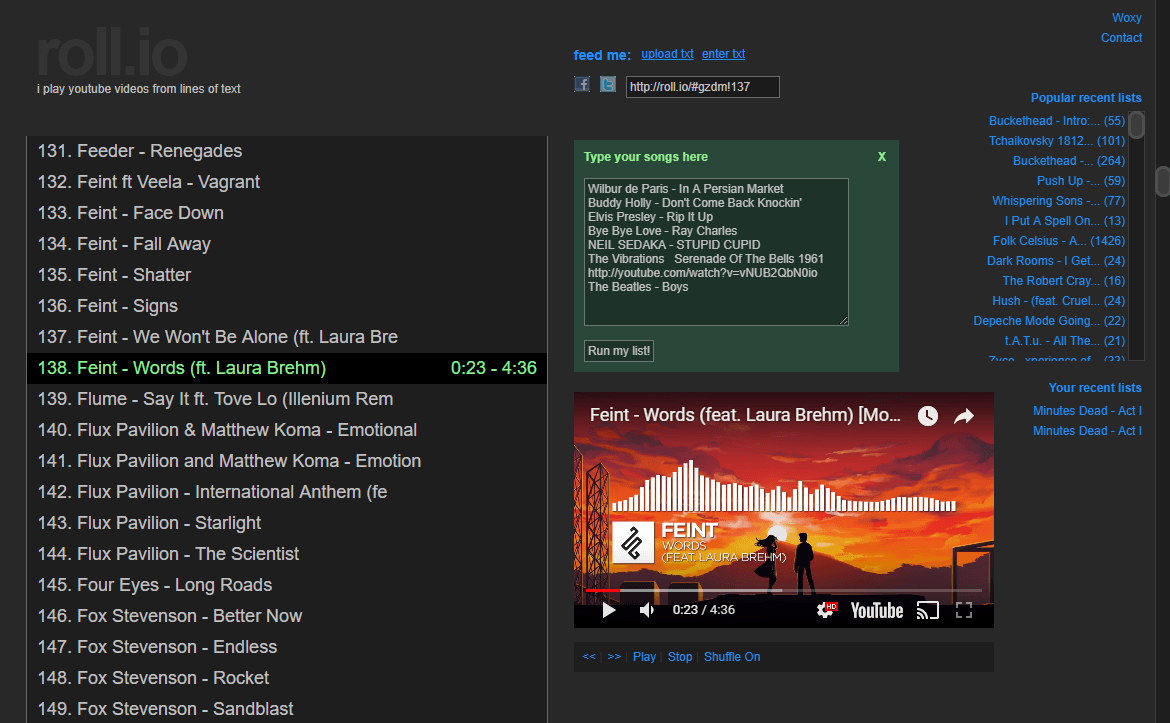1170x723 pixels.
Task: Click the Popular recent lists scrollbar
Action: pyautogui.click(x=1136, y=125)
